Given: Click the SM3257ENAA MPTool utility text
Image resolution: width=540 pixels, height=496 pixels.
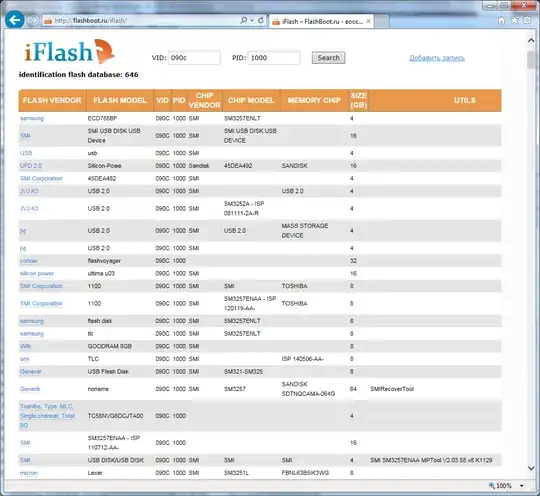Looking at the screenshot, I should pyautogui.click(x=431, y=460).
